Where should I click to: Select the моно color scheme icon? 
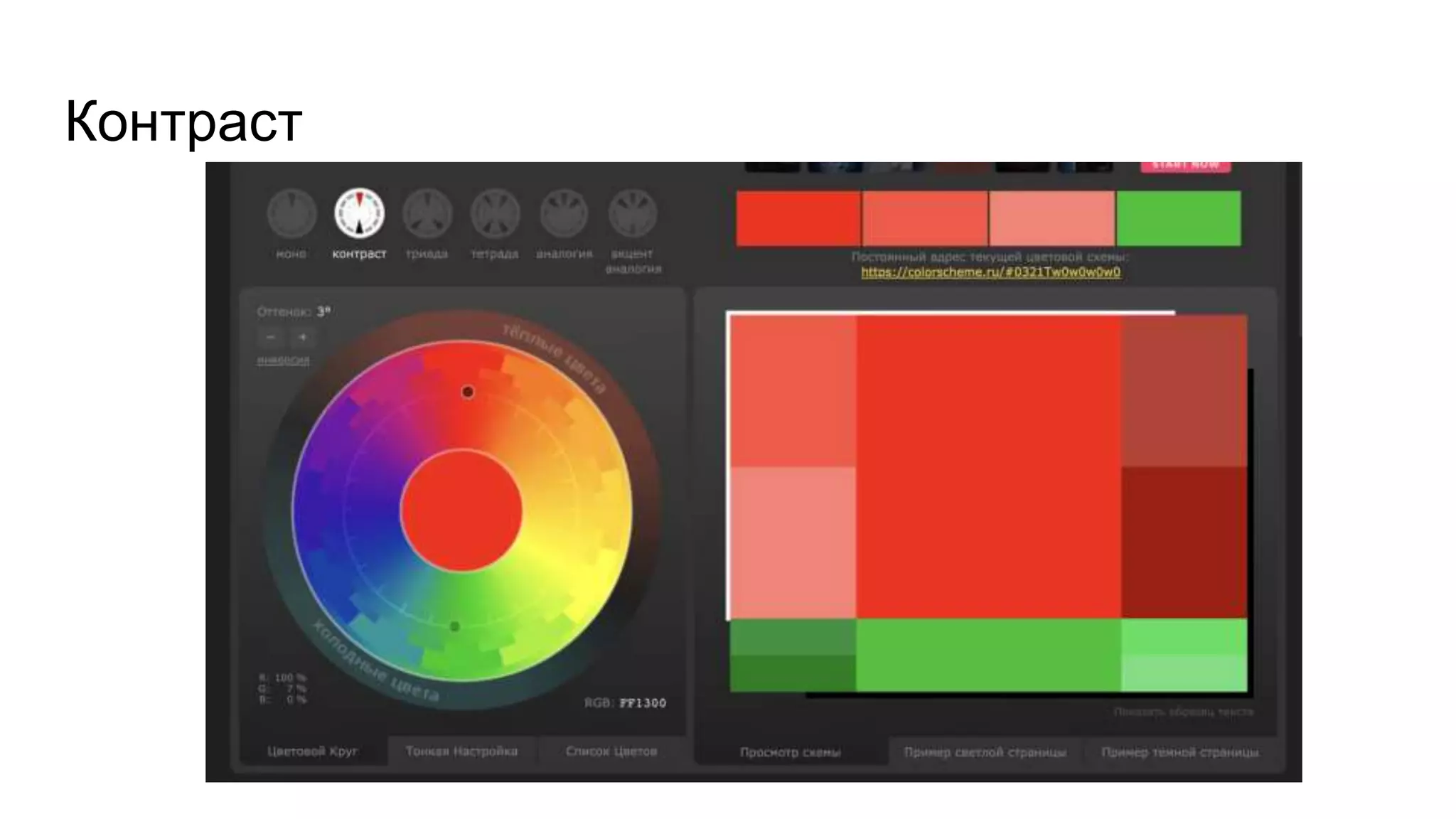291,214
